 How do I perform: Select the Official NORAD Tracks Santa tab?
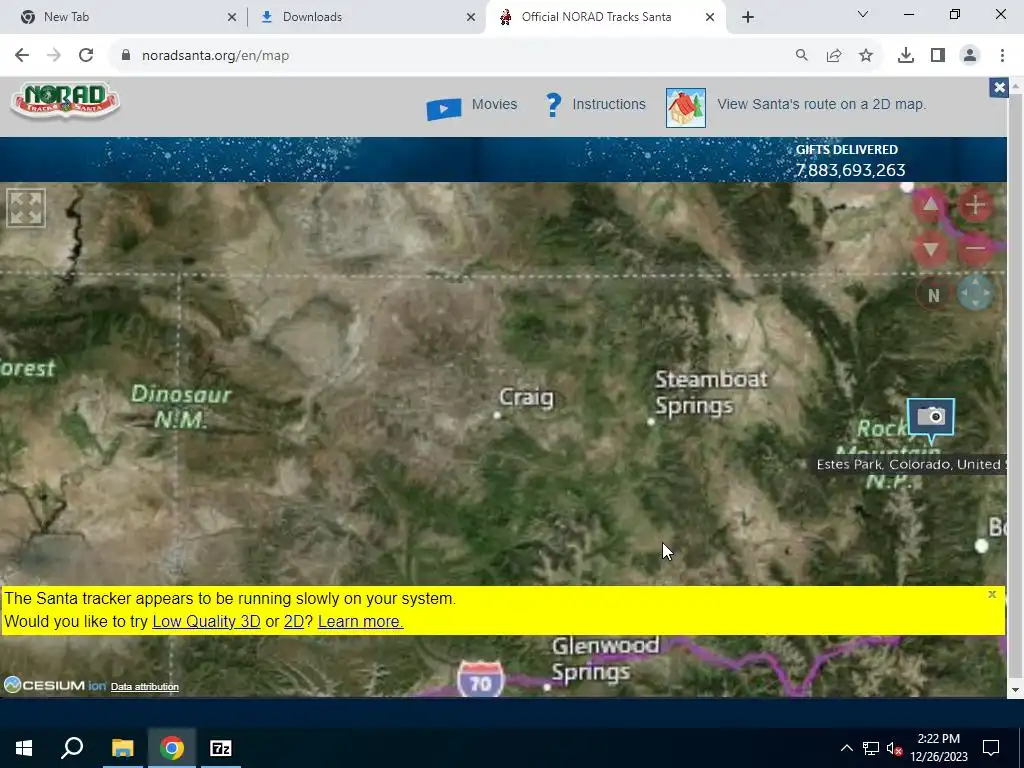[x=605, y=17]
